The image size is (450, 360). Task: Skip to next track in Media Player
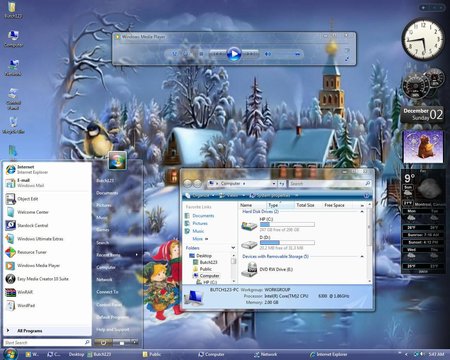251,54
